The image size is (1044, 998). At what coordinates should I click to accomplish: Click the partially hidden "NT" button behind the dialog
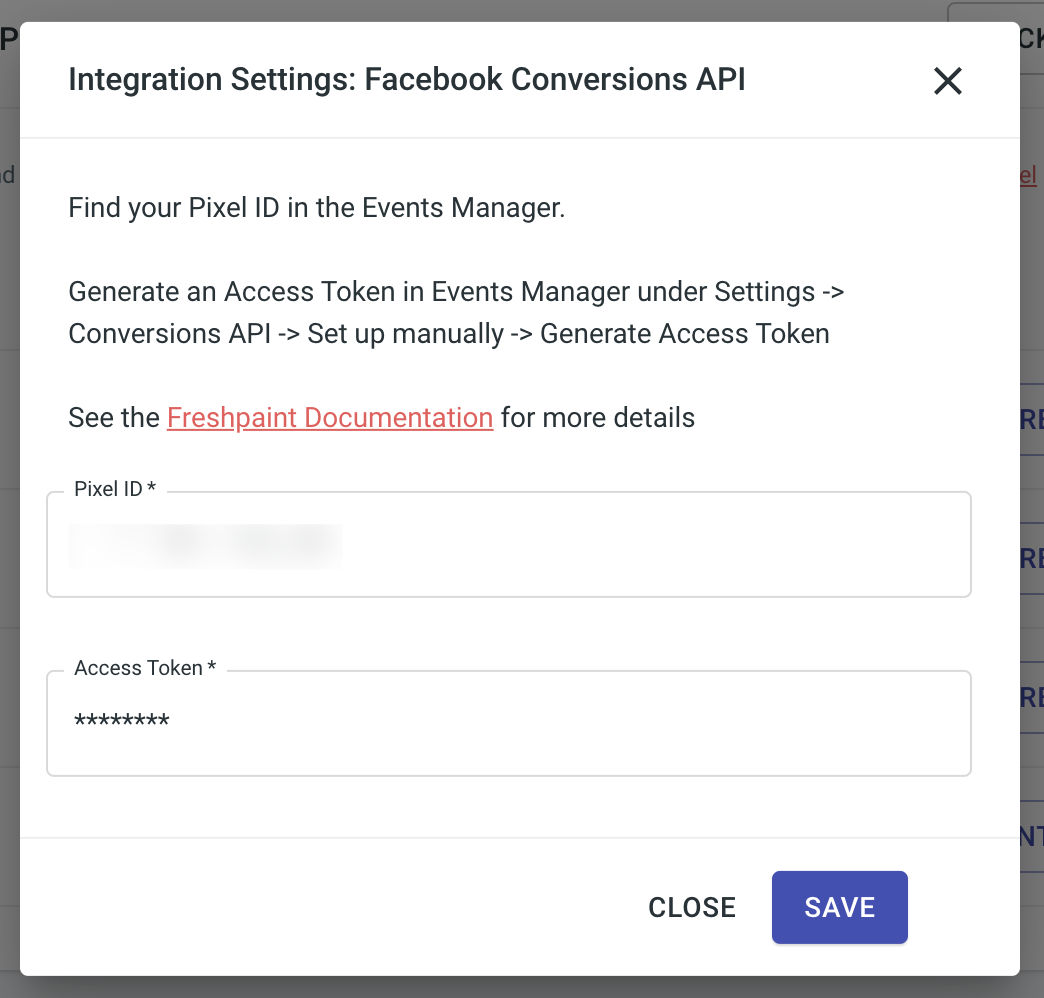point(1032,836)
